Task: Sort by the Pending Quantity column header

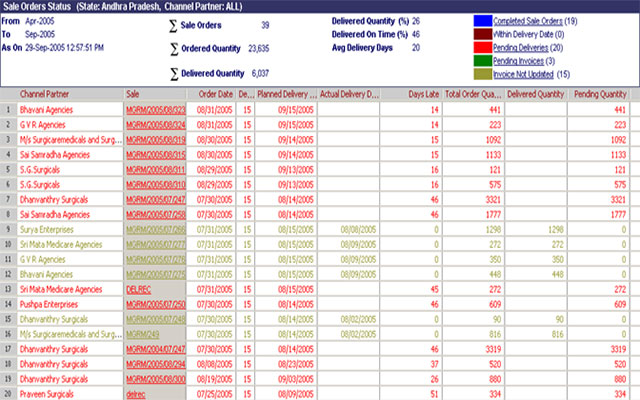Action: [x=599, y=94]
